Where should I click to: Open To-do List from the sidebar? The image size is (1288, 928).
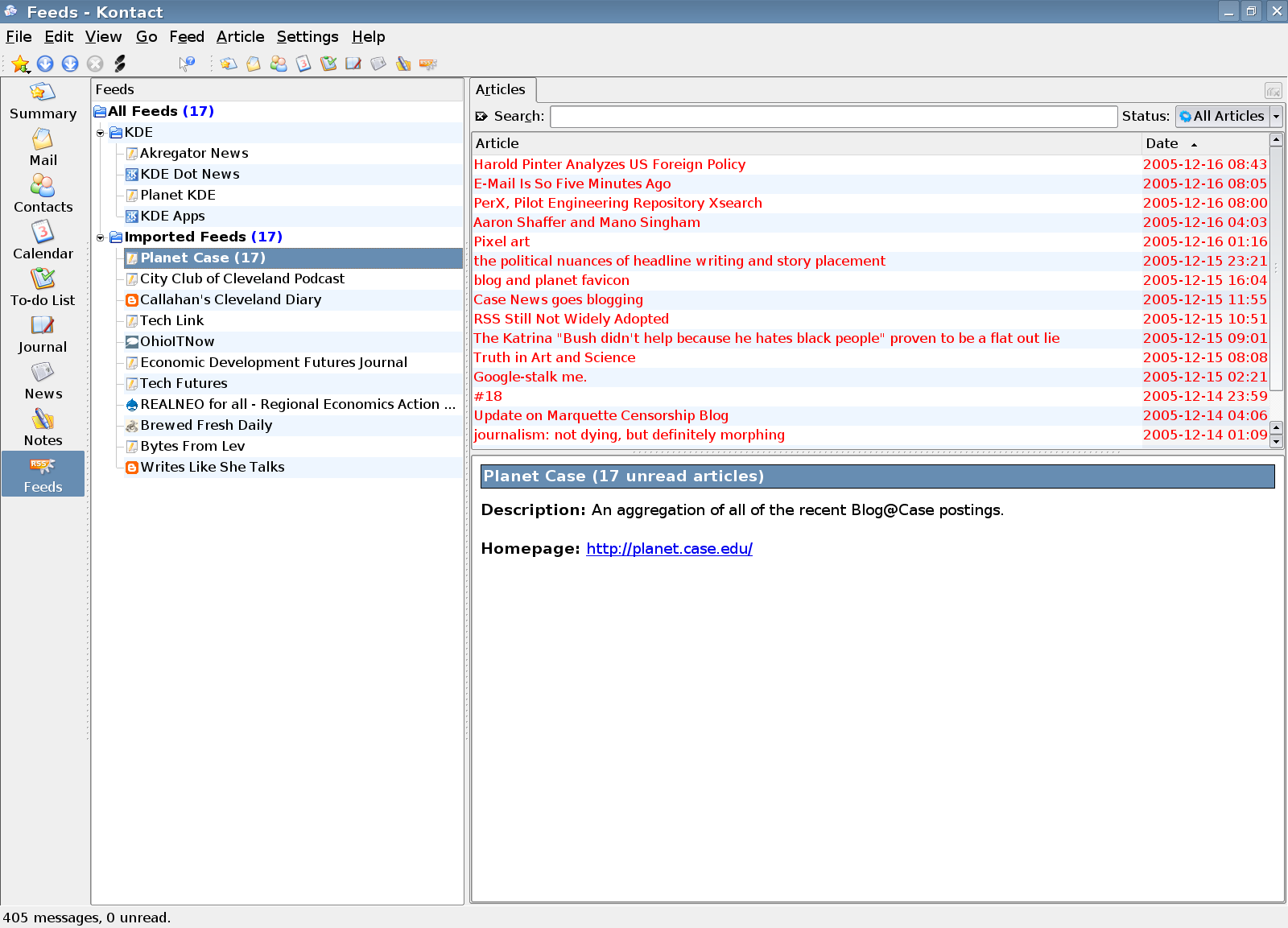coord(43,288)
